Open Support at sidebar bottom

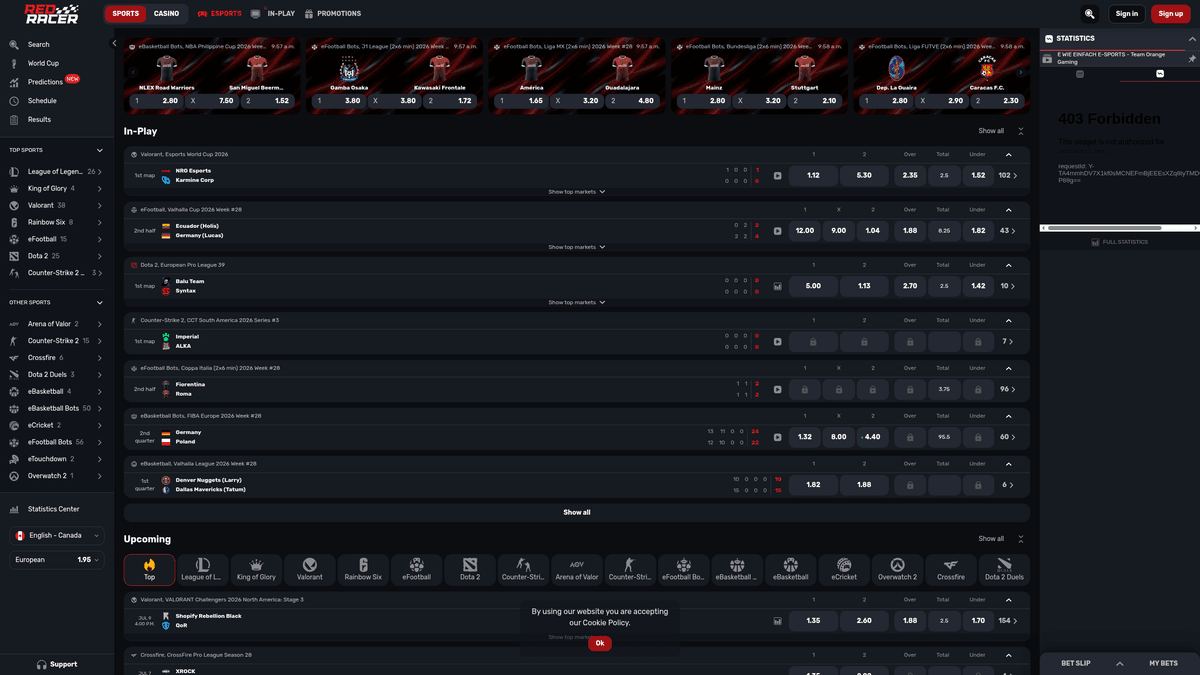[x=57, y=664]
